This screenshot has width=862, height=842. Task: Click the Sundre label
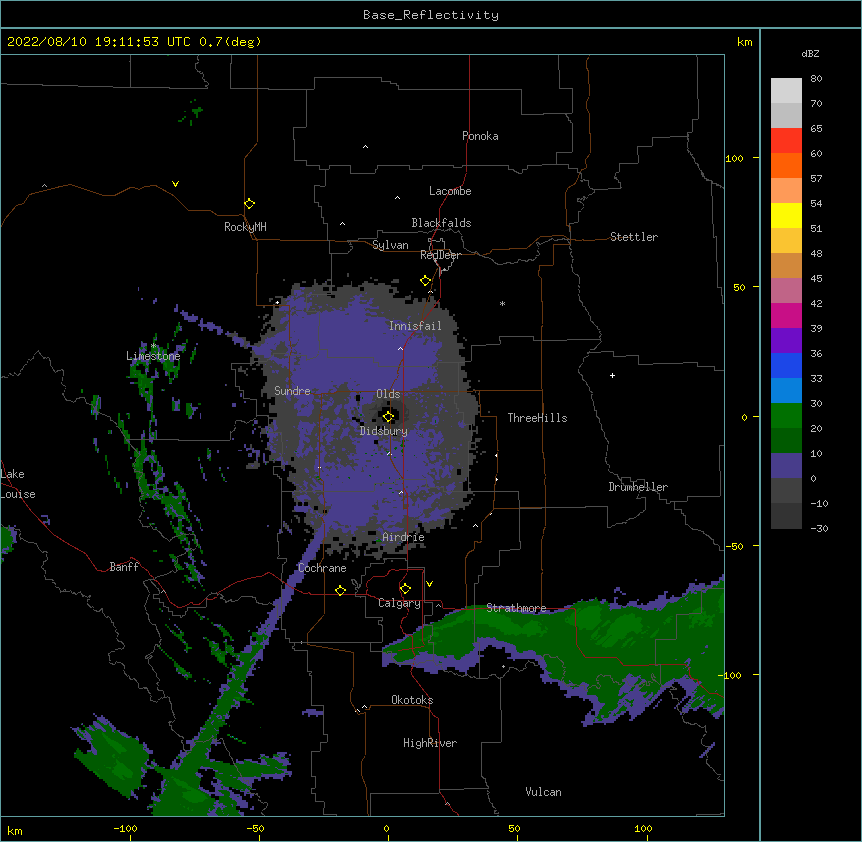(292, 391)
